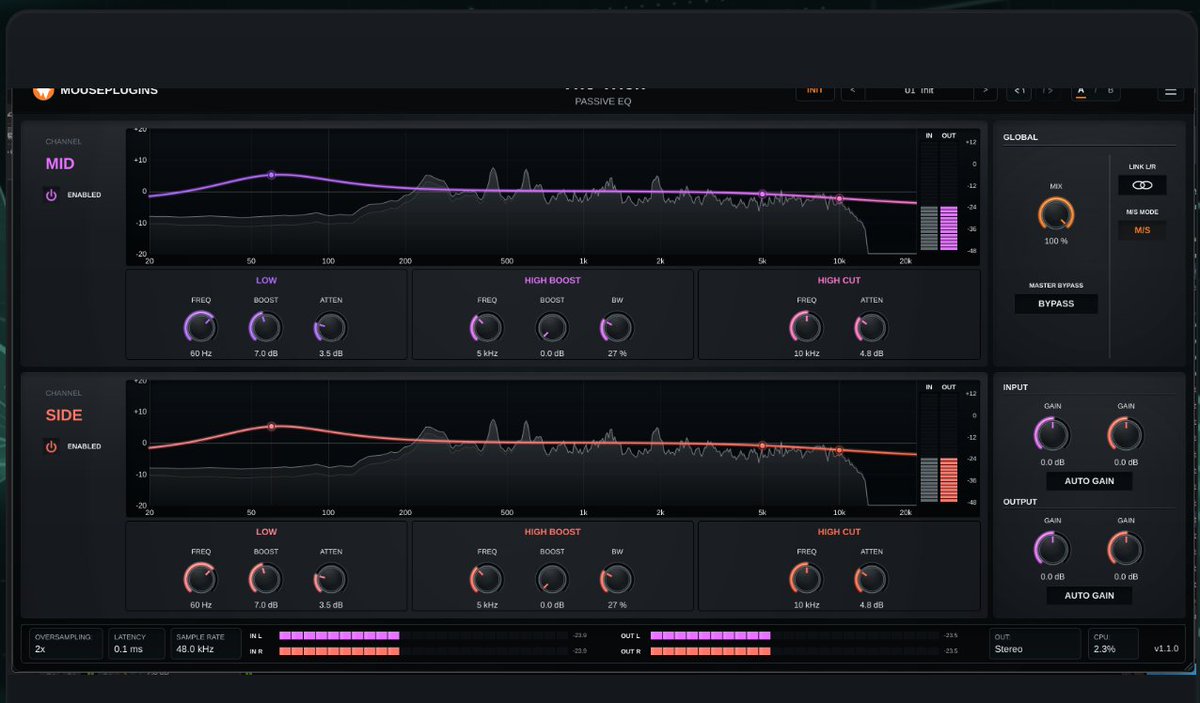Click the MID High Cut '4.8 dB' value
The image size is (1200, 703).
[x=872, y=353]
